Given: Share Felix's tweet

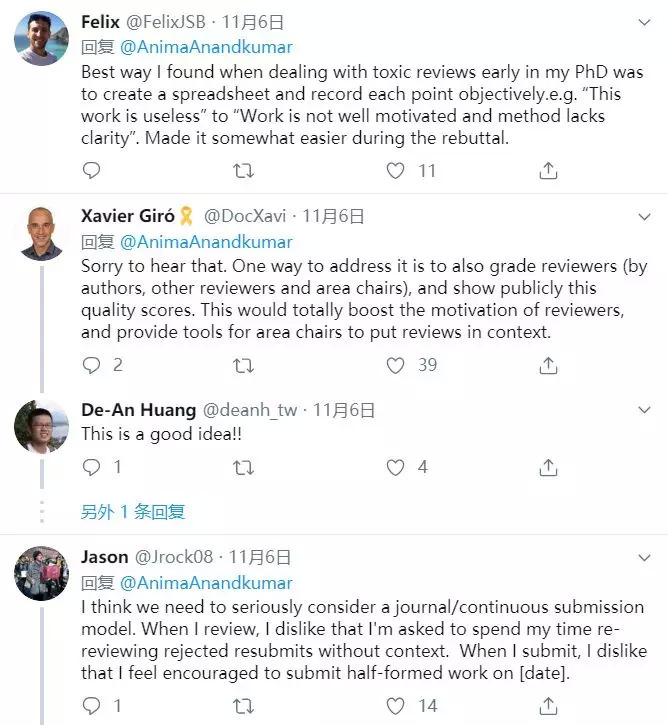Looking at the screenshot, I should (548, 171).
